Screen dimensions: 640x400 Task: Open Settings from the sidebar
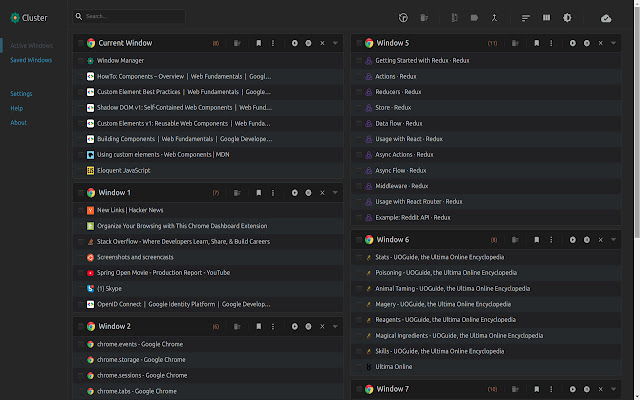(x=21, y=93)
